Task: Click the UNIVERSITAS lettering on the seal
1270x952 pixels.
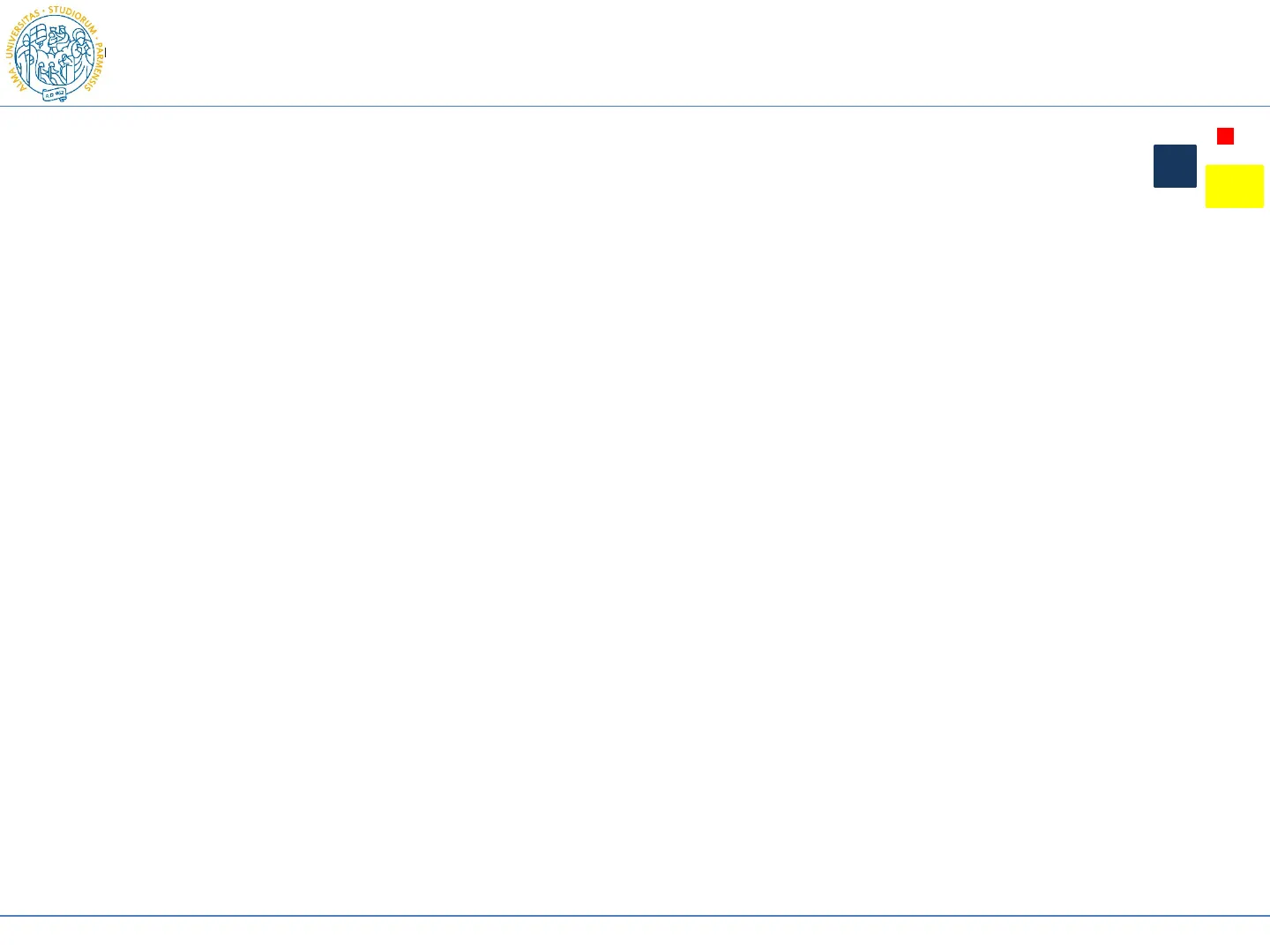Action: coord(19,35)
